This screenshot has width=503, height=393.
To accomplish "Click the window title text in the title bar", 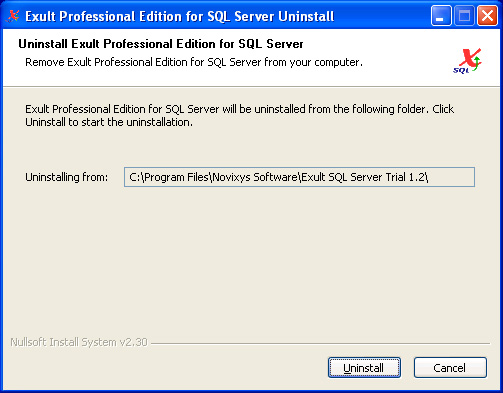I will 179,16.
